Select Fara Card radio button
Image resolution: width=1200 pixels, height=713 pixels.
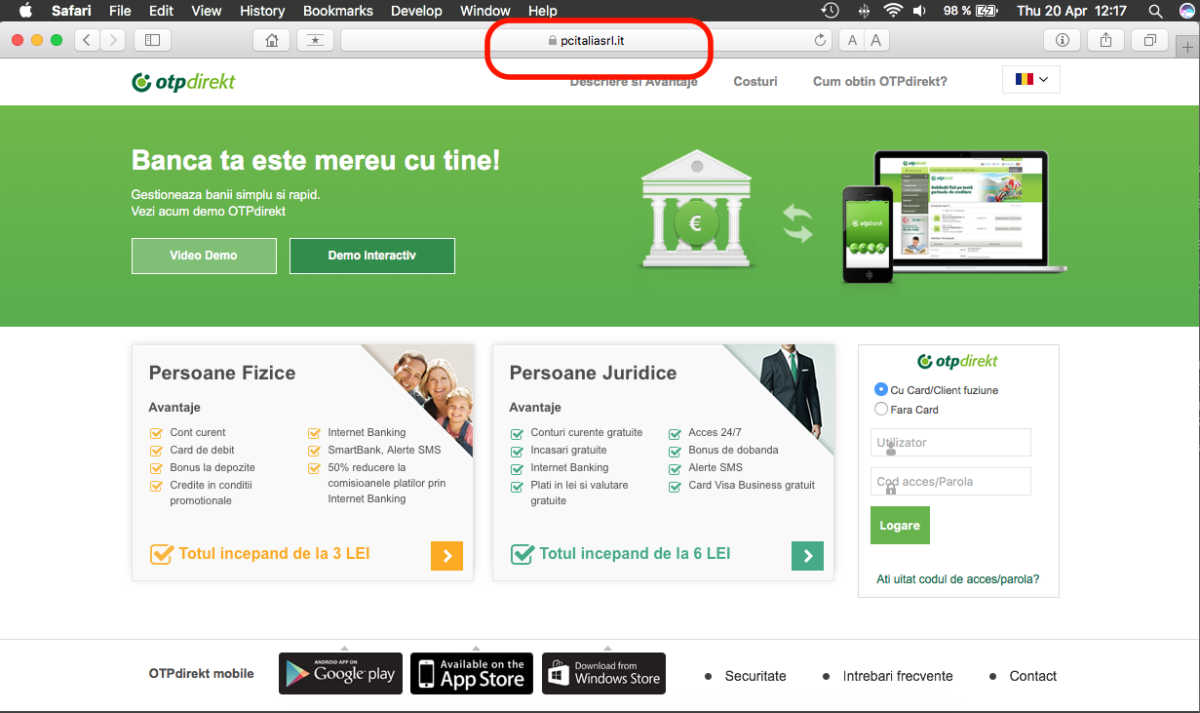click(881, 409)
